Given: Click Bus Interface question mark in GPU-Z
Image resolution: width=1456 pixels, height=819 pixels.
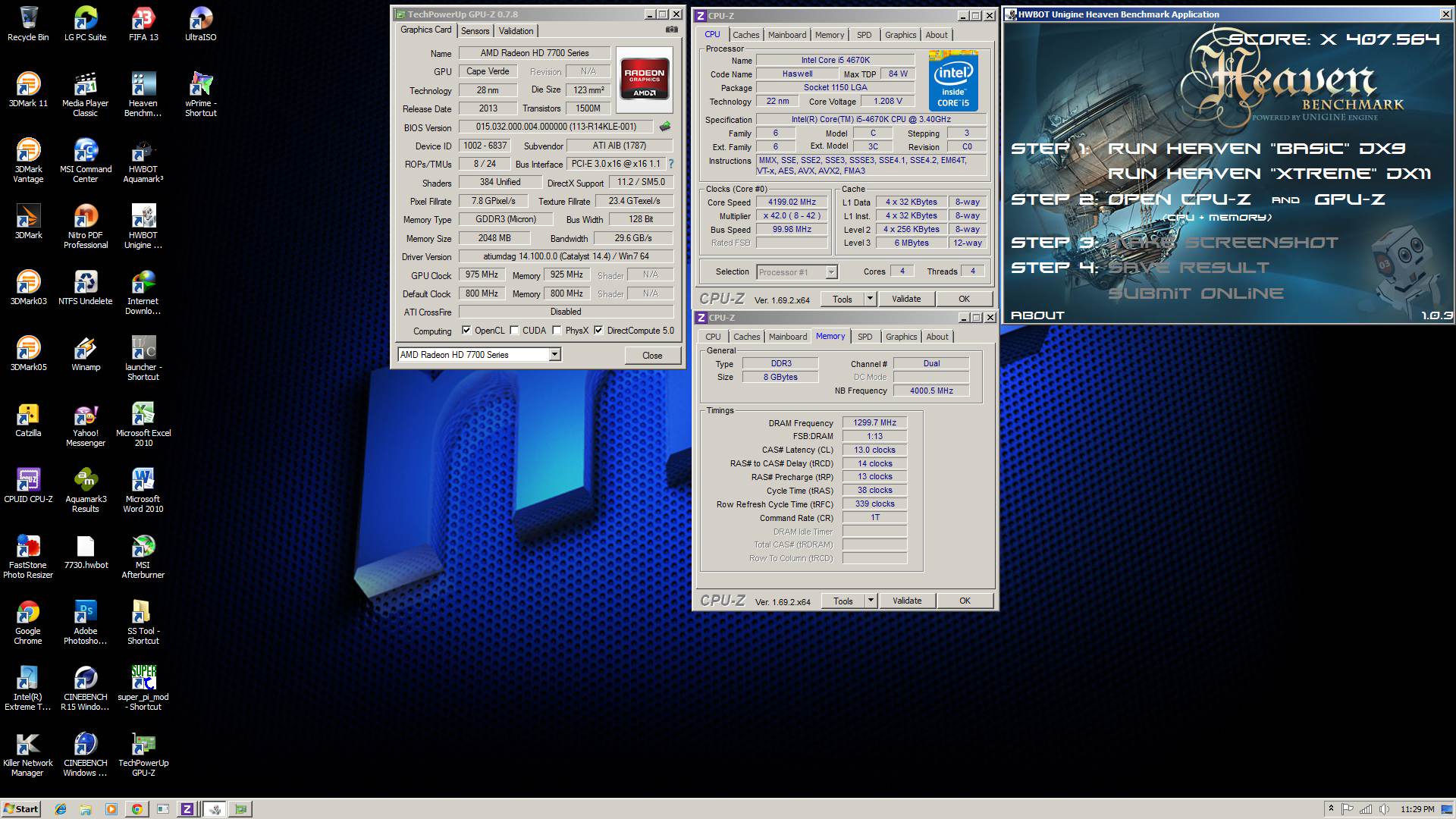Looking at the screenshot, I should click(x=670, y=164).
